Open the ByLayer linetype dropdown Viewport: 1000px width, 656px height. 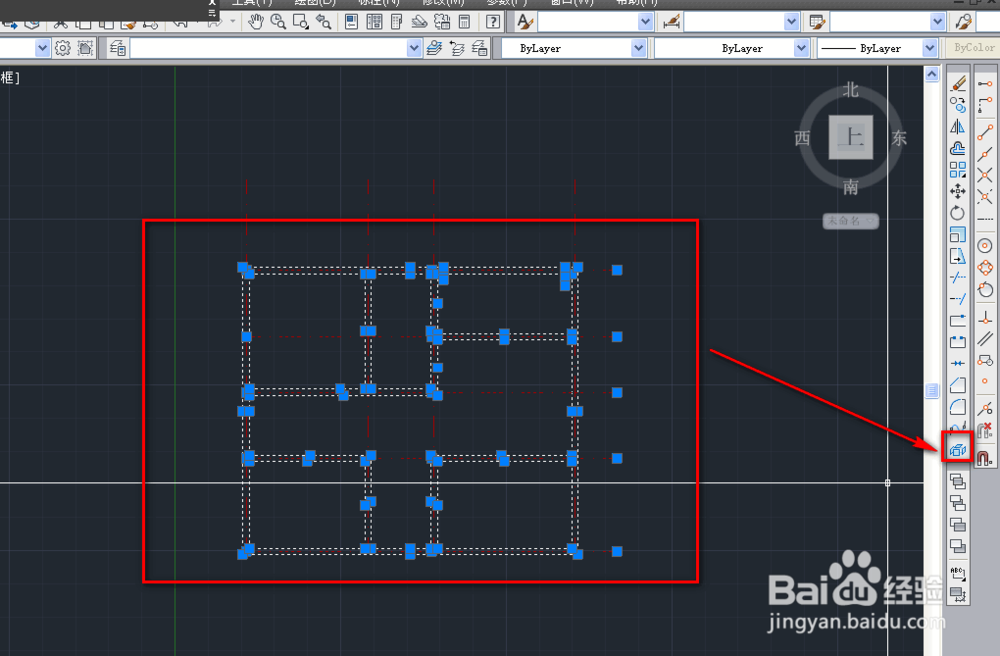802,48
